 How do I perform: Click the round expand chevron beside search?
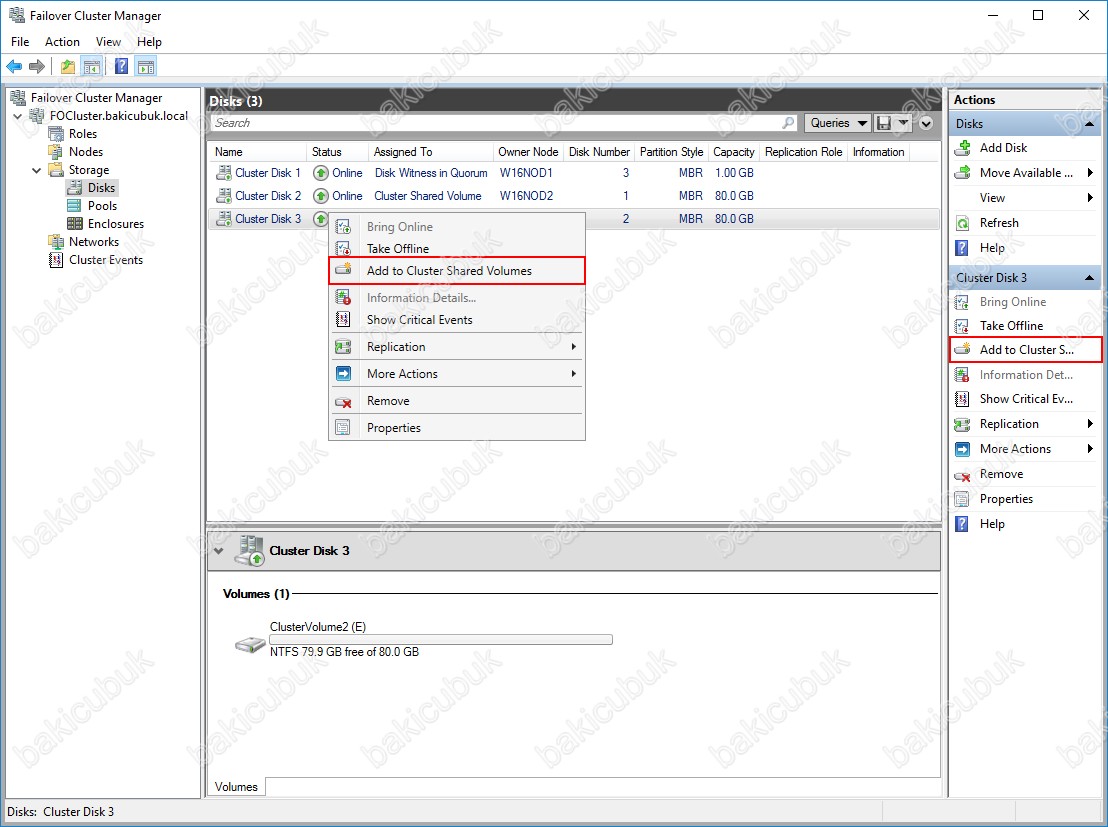click(926, 123)
